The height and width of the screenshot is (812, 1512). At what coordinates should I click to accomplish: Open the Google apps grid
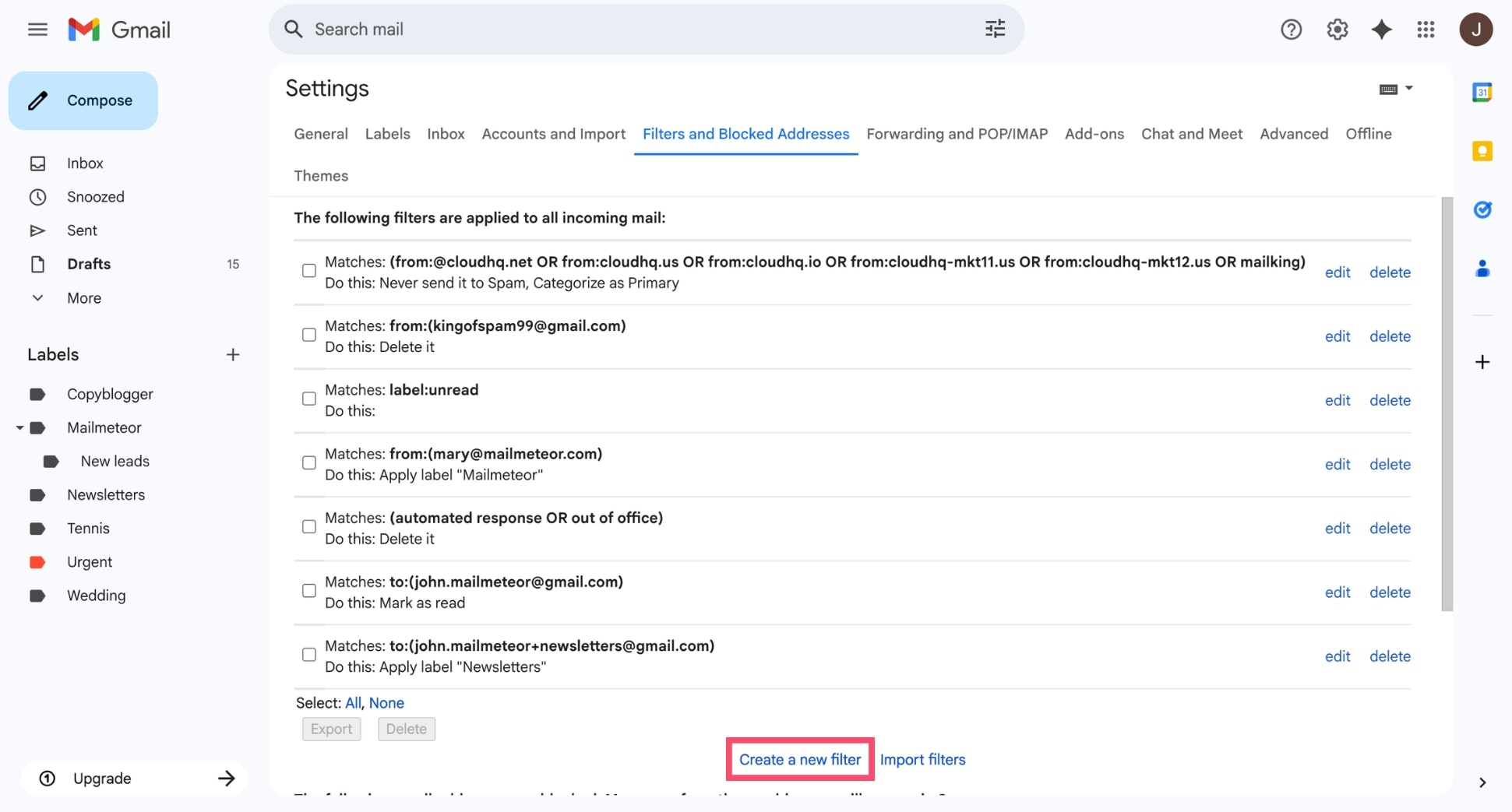(x=1426, y=29)
